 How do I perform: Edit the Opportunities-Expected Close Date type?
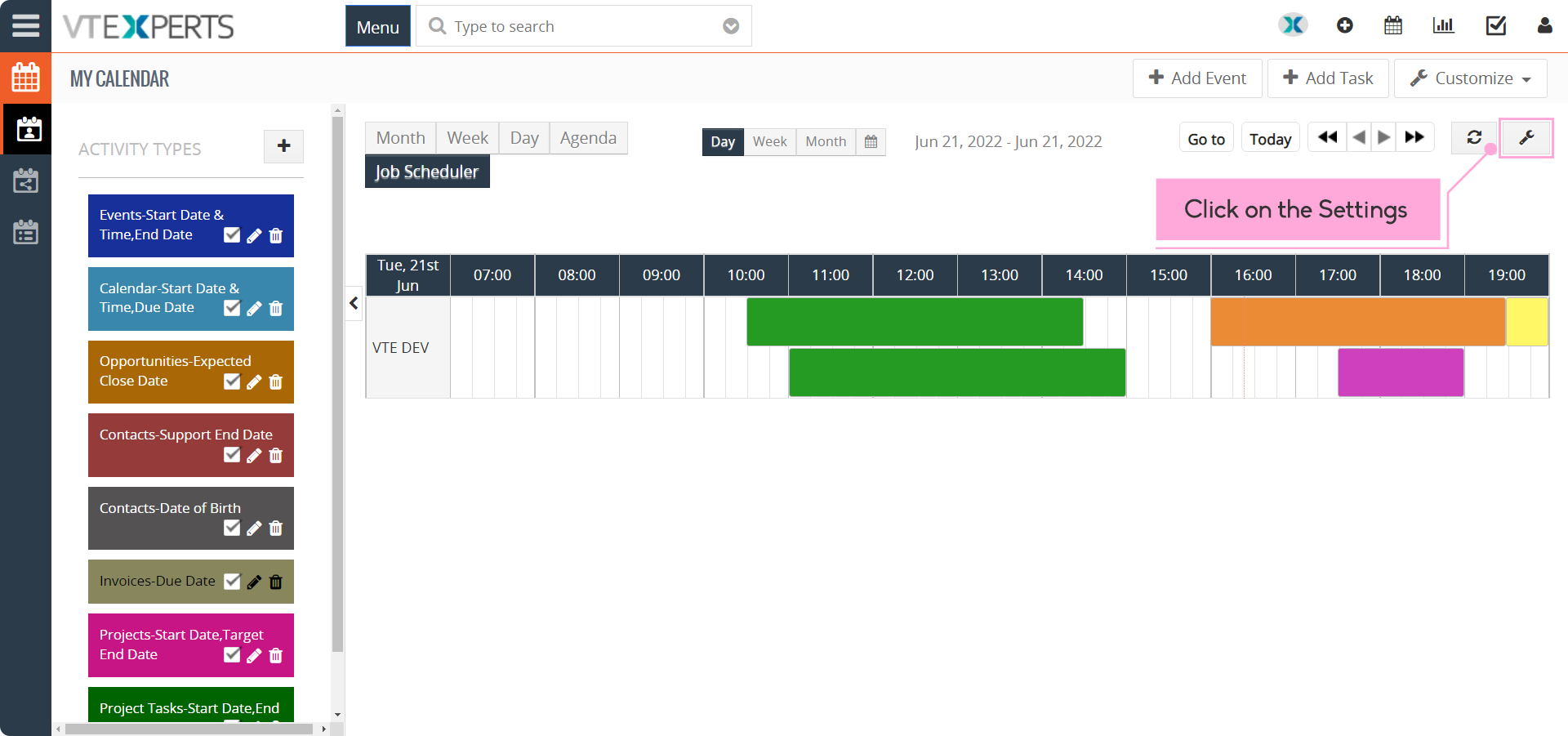[254, 381]
